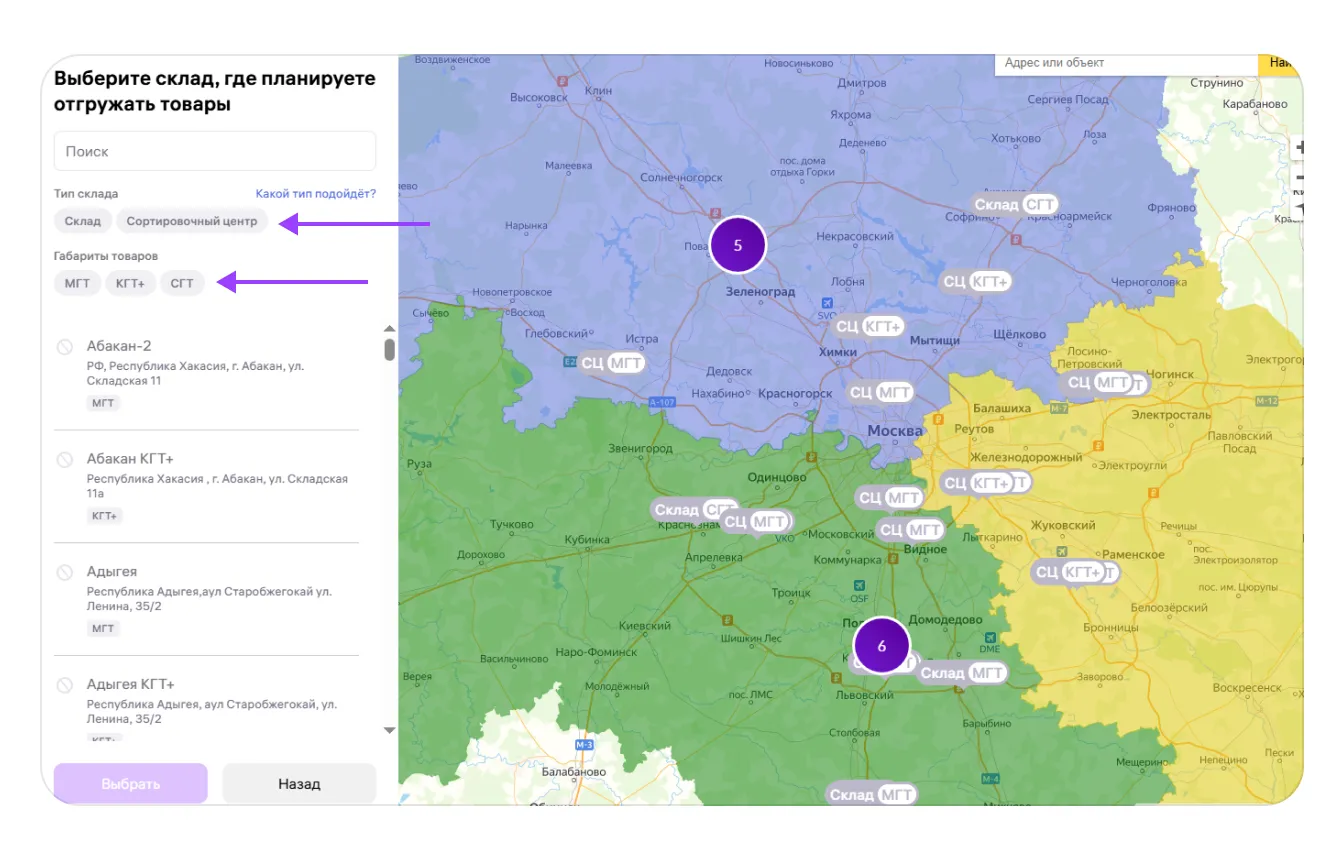Viewport: 1344px width, 860px height.
Task: Click the Выбрать button
Action: click(131, 783)
